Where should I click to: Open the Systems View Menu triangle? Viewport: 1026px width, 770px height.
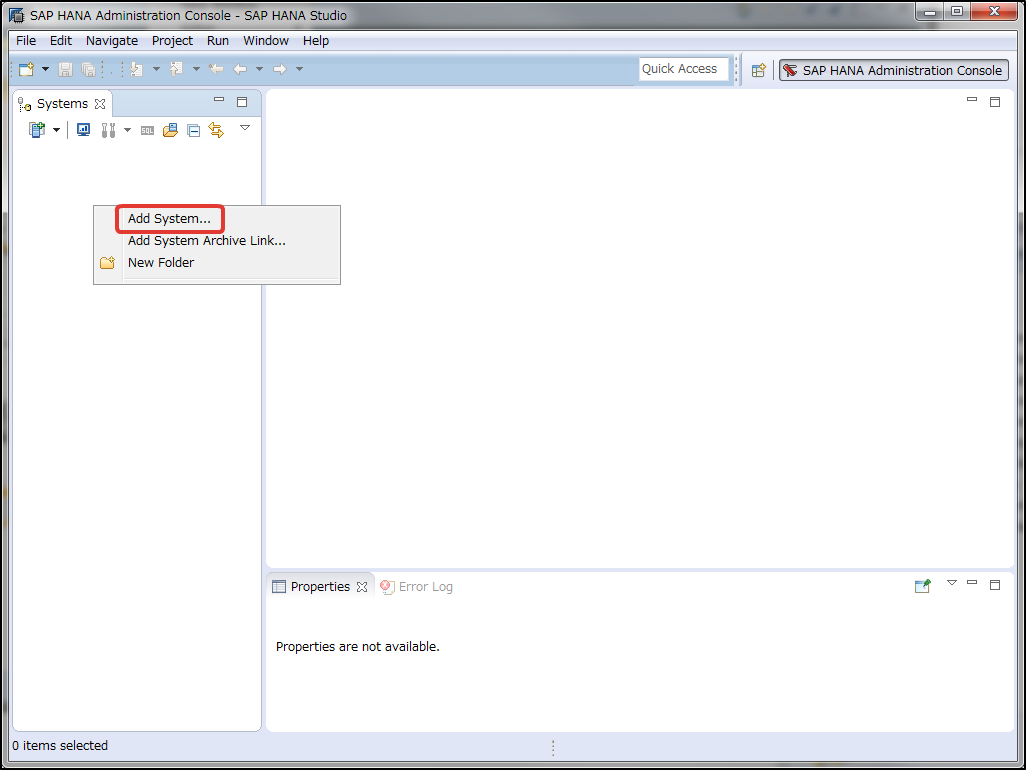[x=245, y=128]
